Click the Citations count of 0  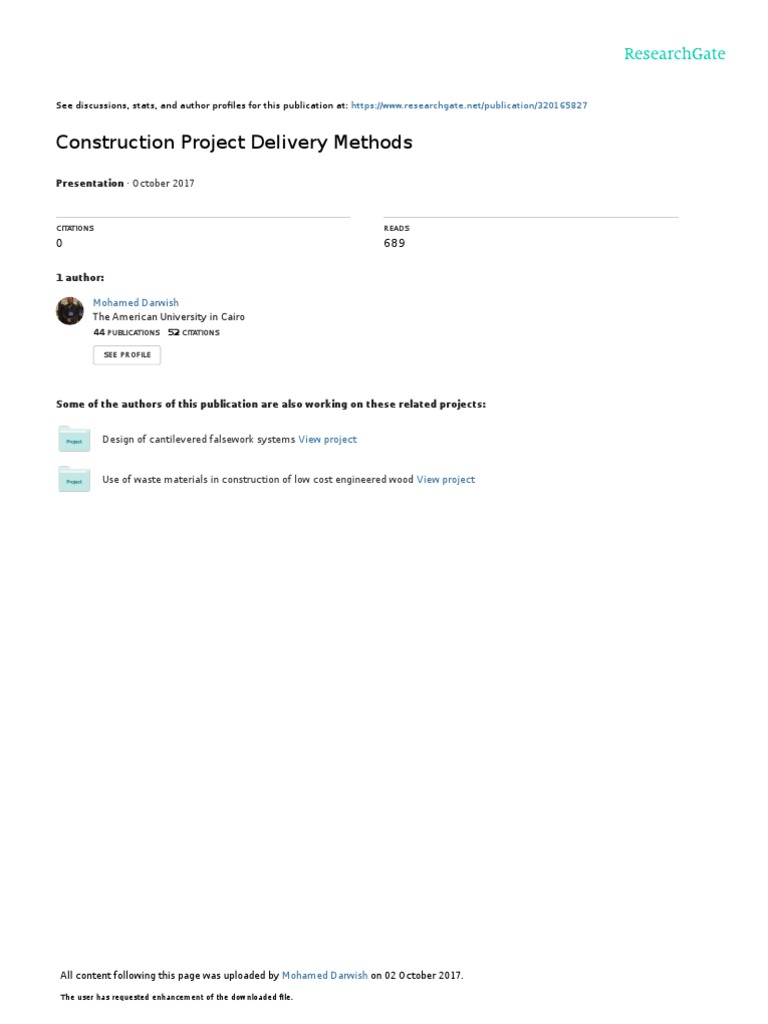(x=59, y=243)
